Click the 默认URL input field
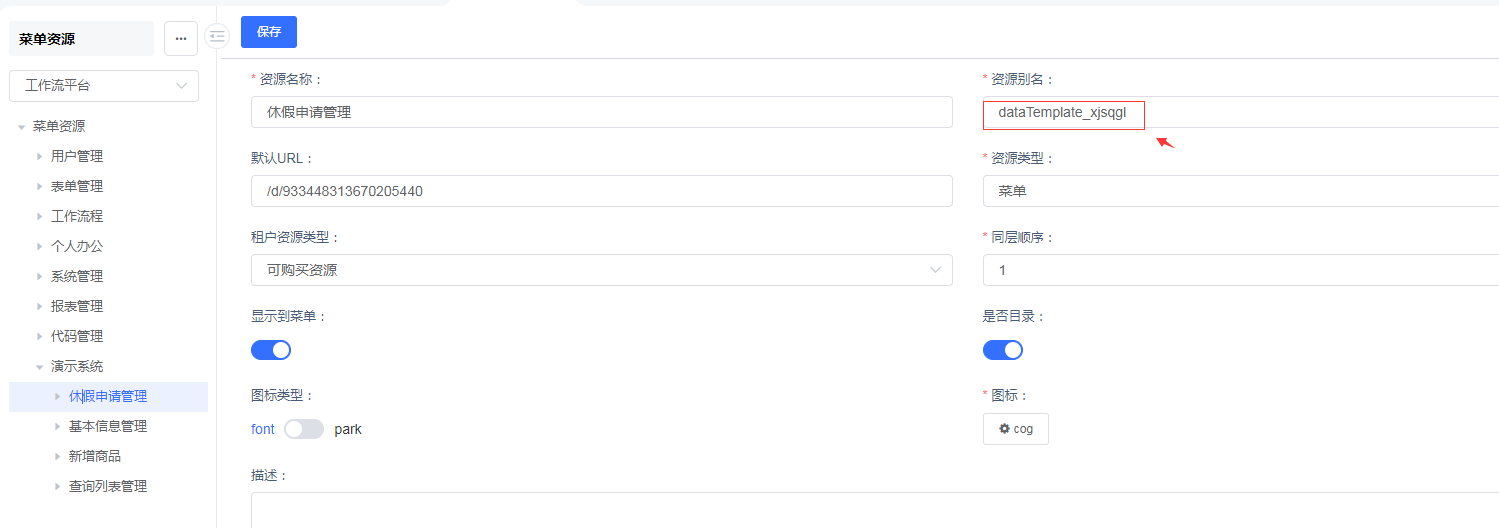The image size is (1499, 528). point(601,191)
